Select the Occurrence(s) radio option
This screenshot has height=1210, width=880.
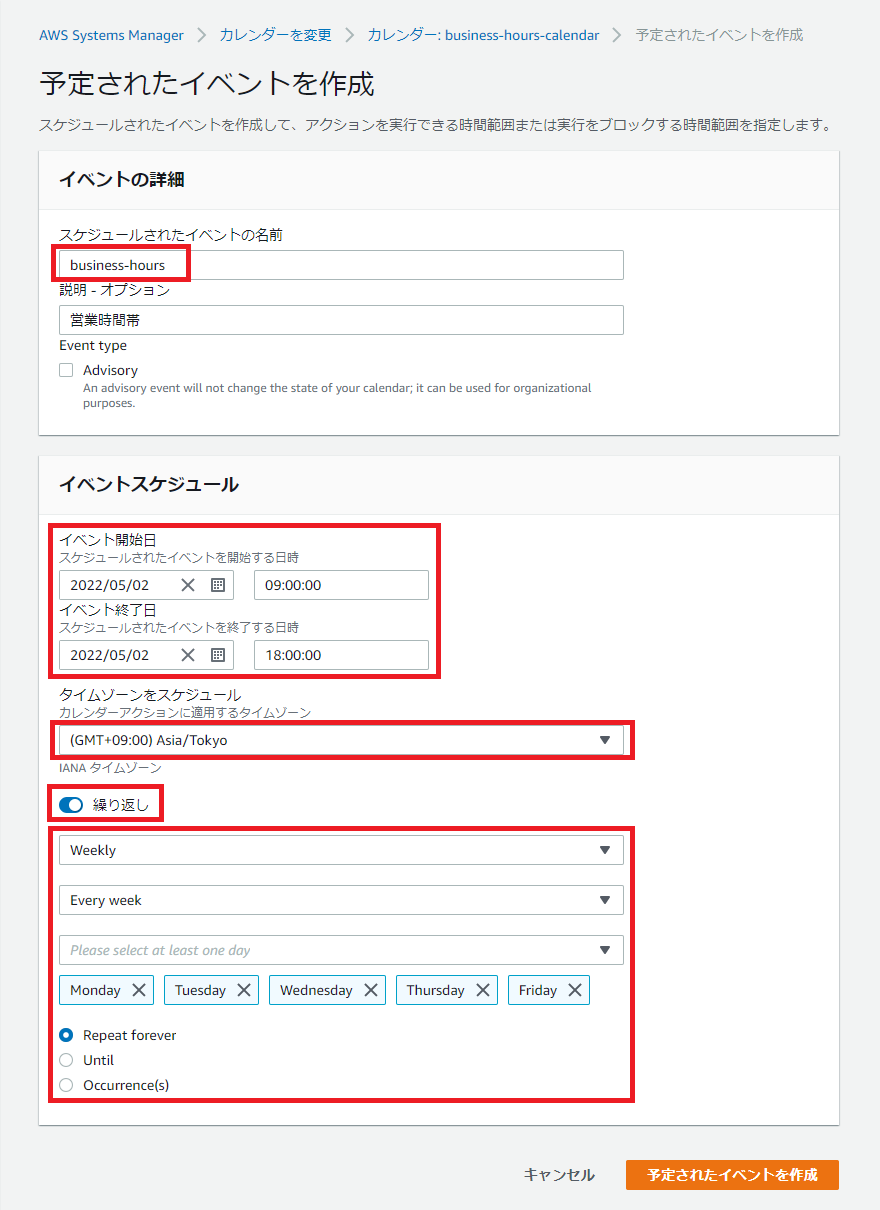[66, 1085]
